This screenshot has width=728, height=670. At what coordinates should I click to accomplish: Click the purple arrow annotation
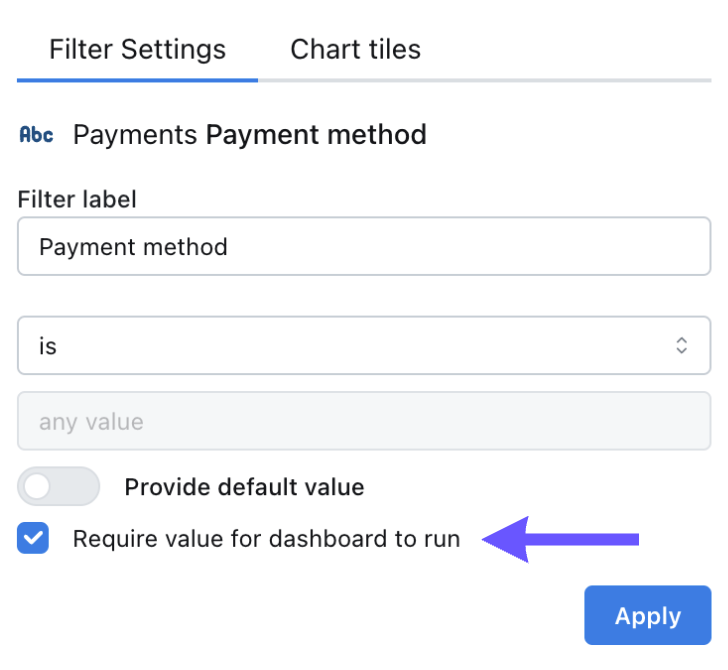pos(560,539)
